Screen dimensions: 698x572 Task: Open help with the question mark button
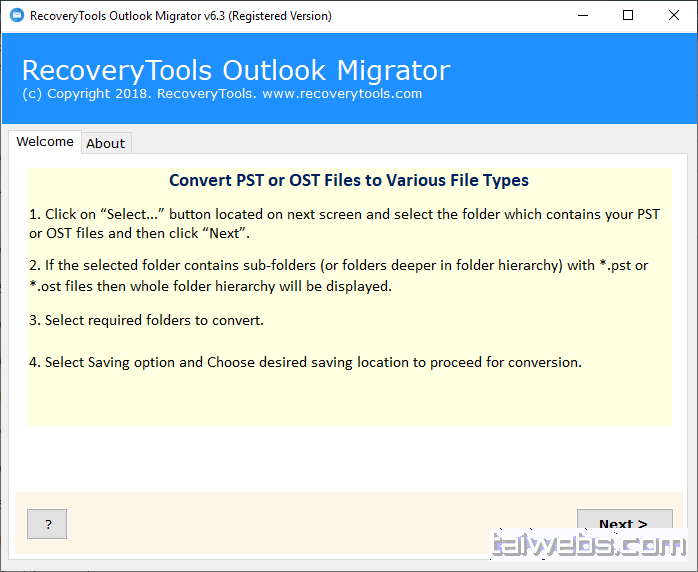click(x=47, y=523)
